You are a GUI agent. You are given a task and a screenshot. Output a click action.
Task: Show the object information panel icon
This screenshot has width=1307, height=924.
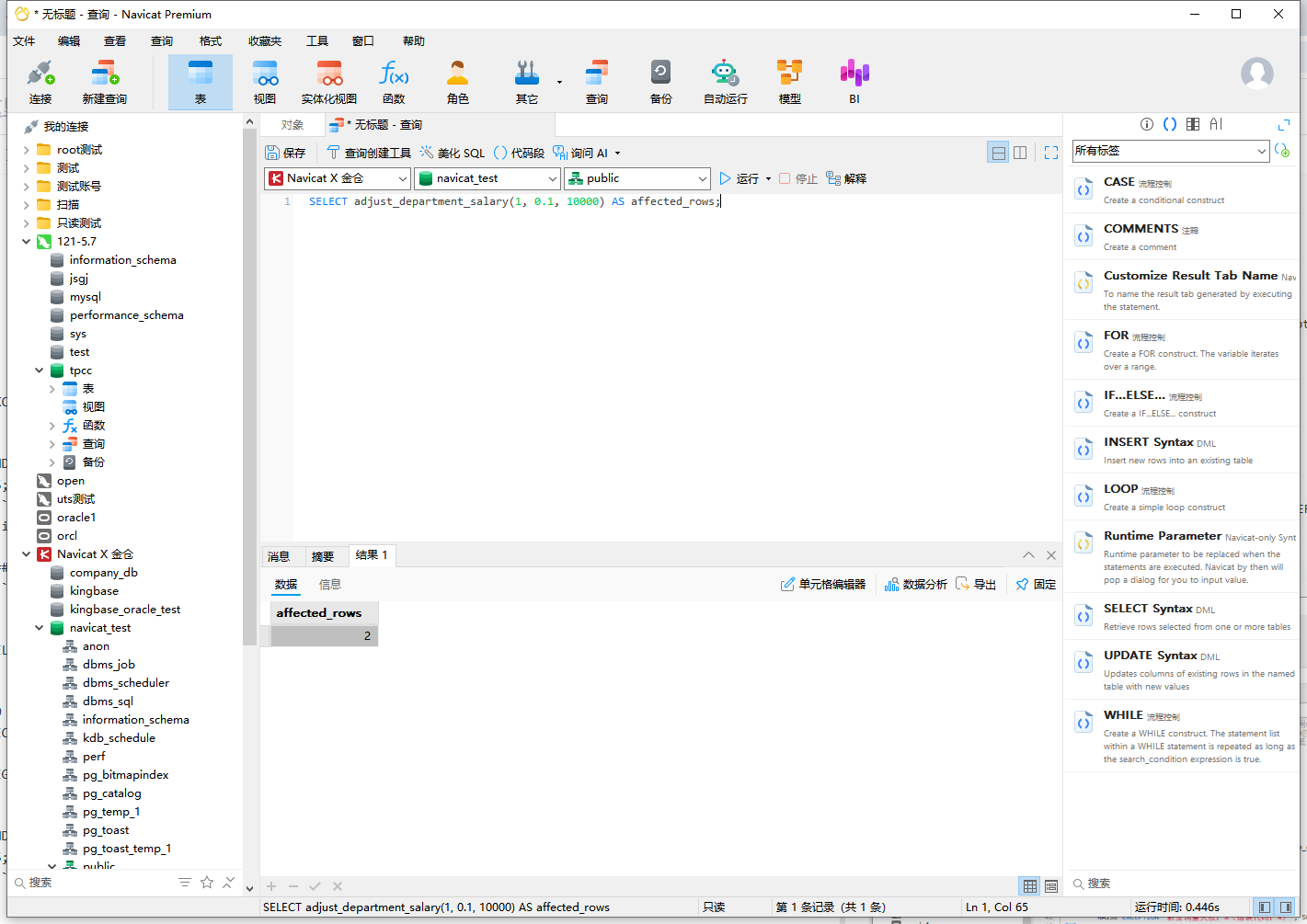coord(1147,124)
